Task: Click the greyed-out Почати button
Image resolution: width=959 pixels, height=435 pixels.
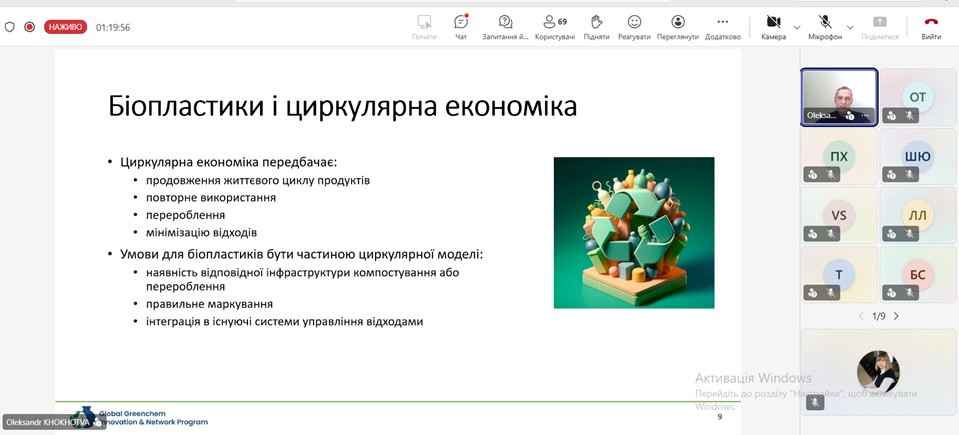Action: tap(424, 28)
